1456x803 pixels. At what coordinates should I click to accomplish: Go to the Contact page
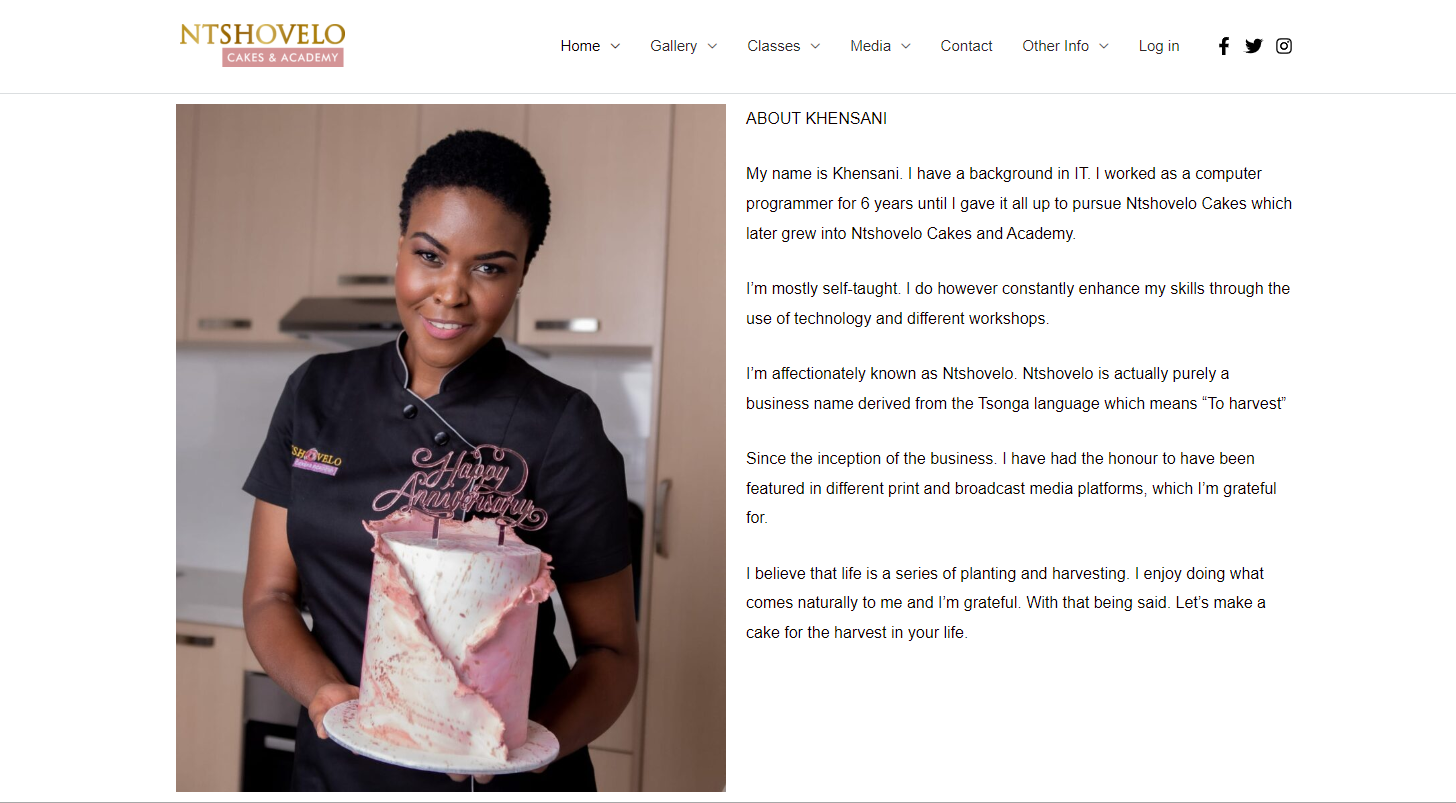(966, 46)
